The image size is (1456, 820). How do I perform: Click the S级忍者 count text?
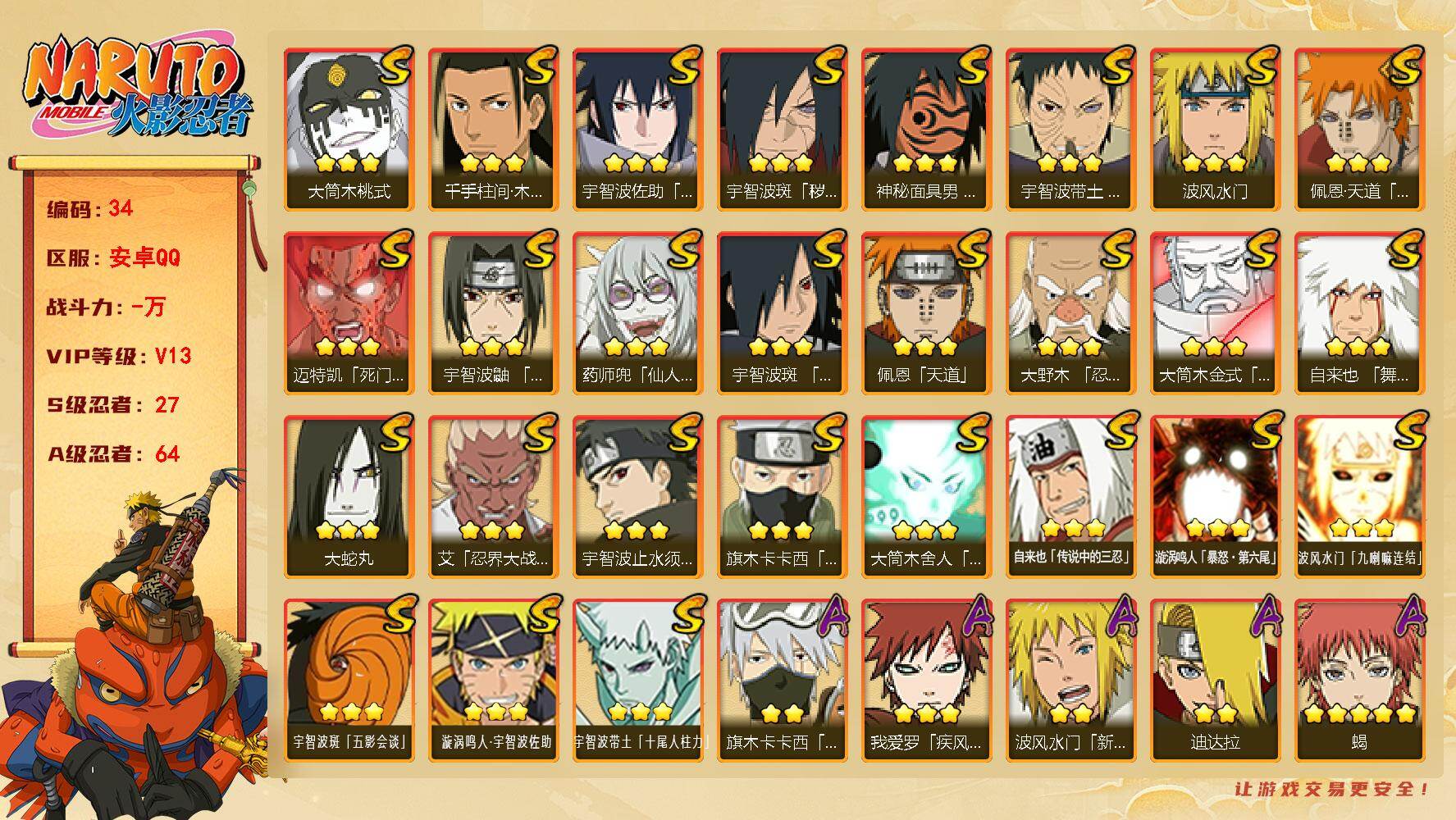[113, 405]
